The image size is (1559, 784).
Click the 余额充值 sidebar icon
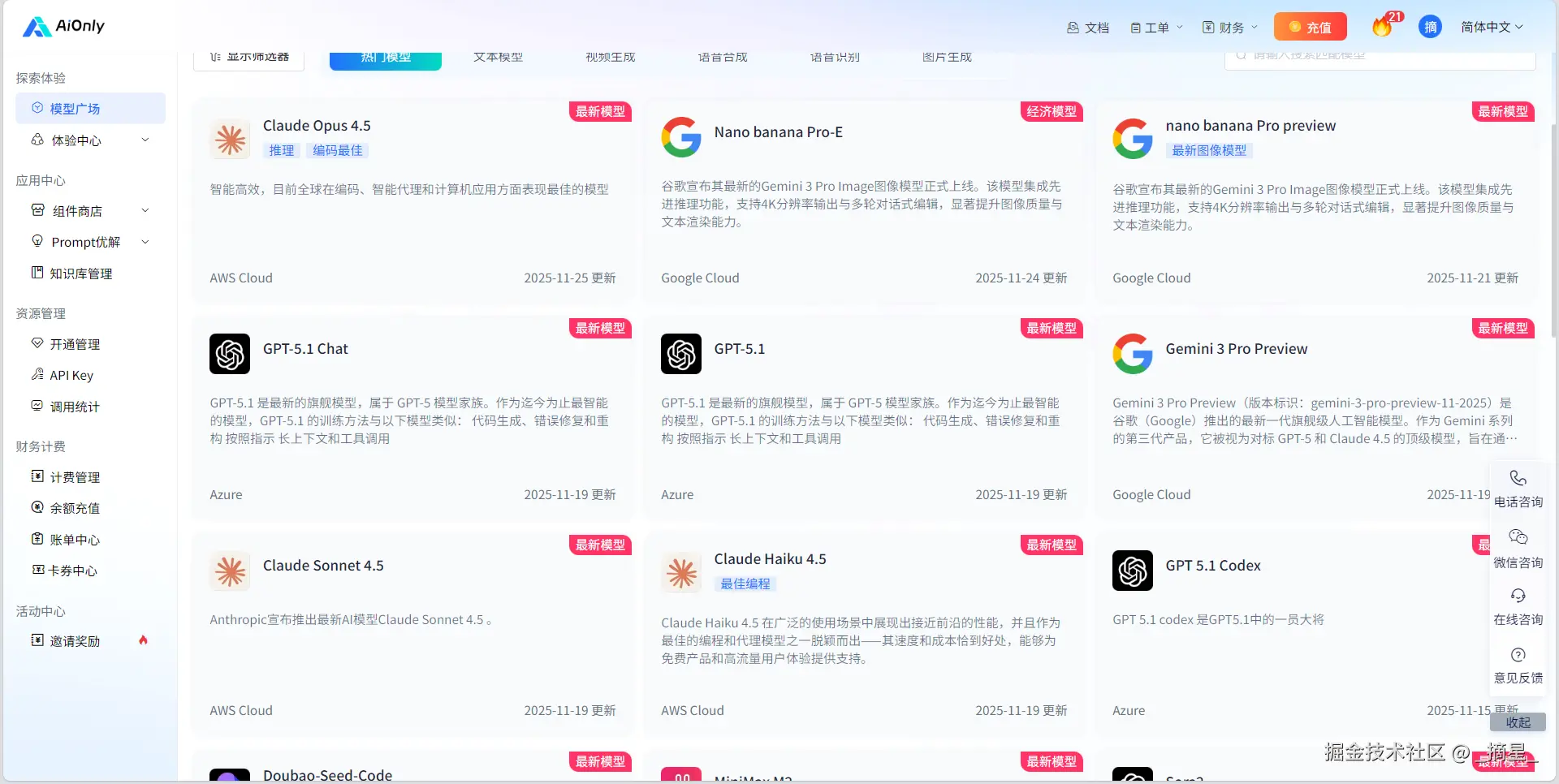37,507
